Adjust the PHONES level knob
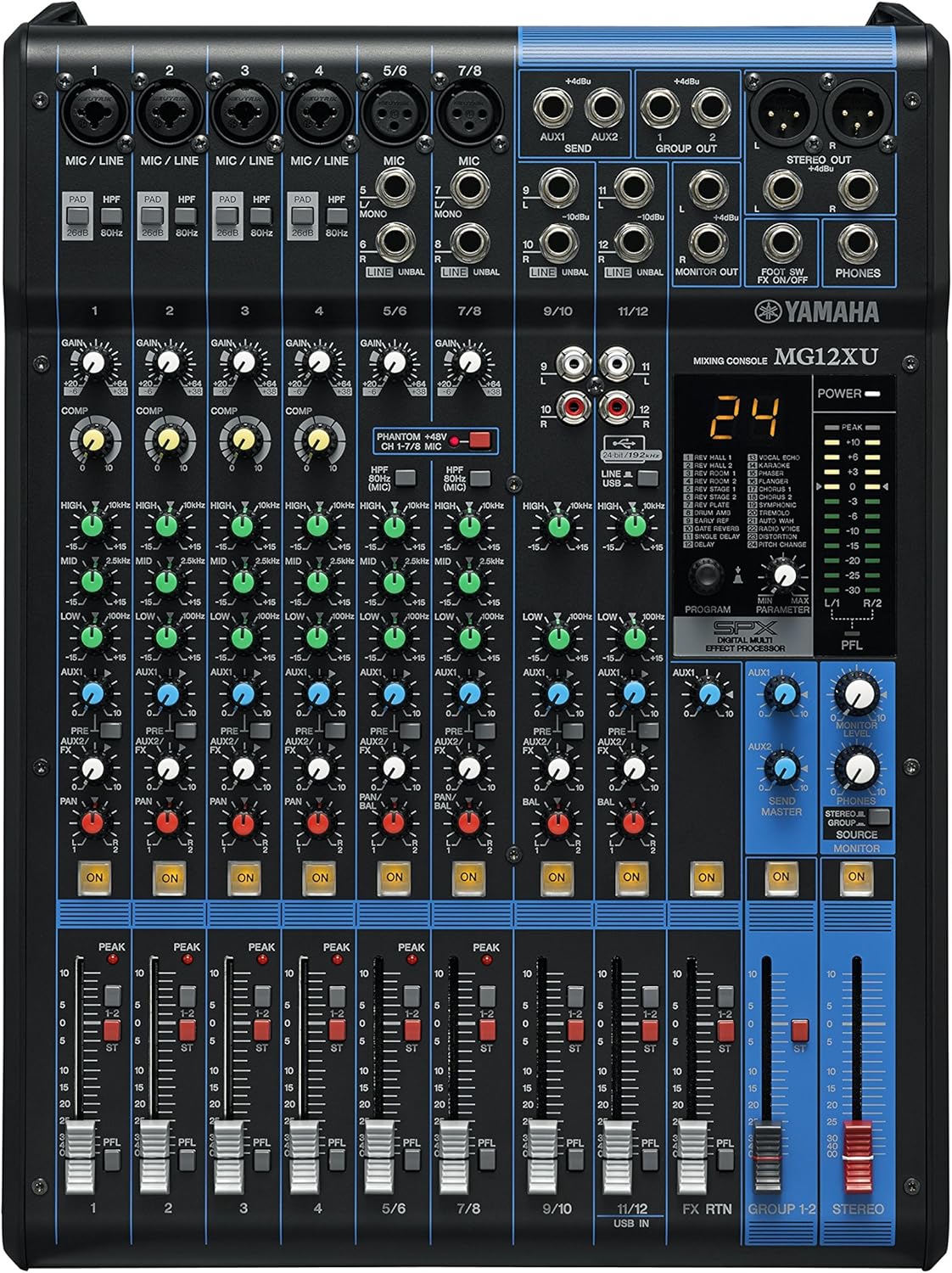The height and width of the screenshot is (1273, 952). coord(861,768)
